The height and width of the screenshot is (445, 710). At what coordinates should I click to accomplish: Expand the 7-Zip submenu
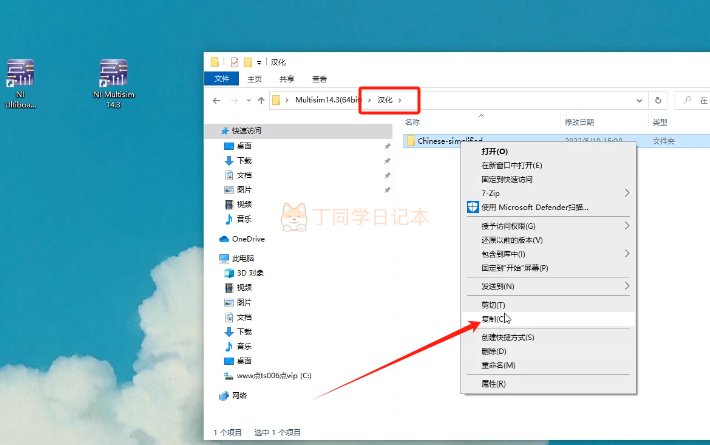click(x=548, y=193)
